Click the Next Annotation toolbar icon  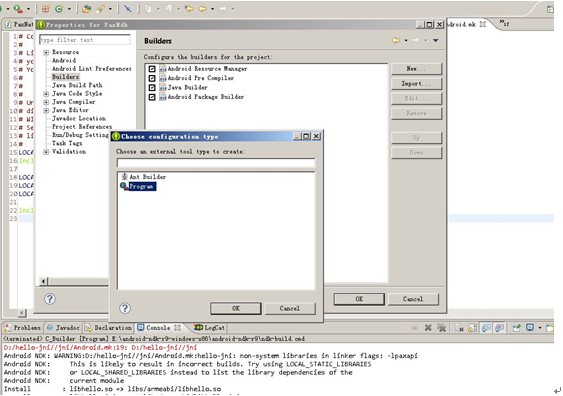point(148,9)
